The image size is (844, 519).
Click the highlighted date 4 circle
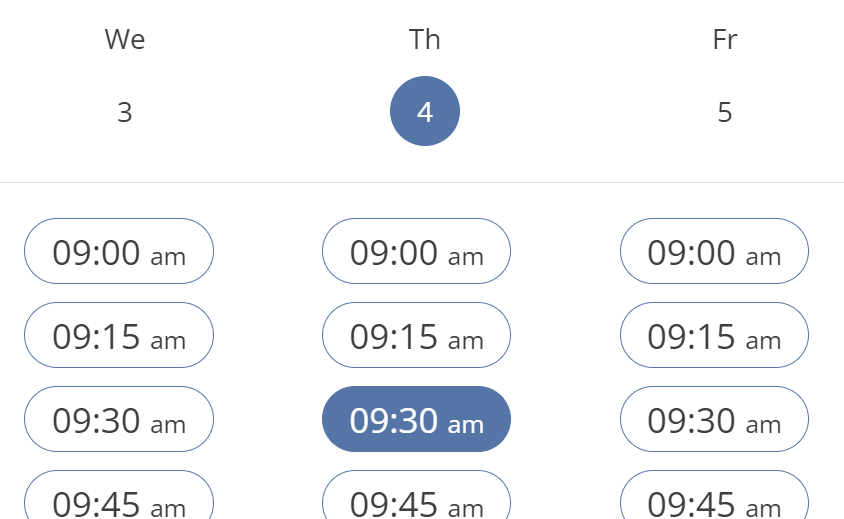425,111
